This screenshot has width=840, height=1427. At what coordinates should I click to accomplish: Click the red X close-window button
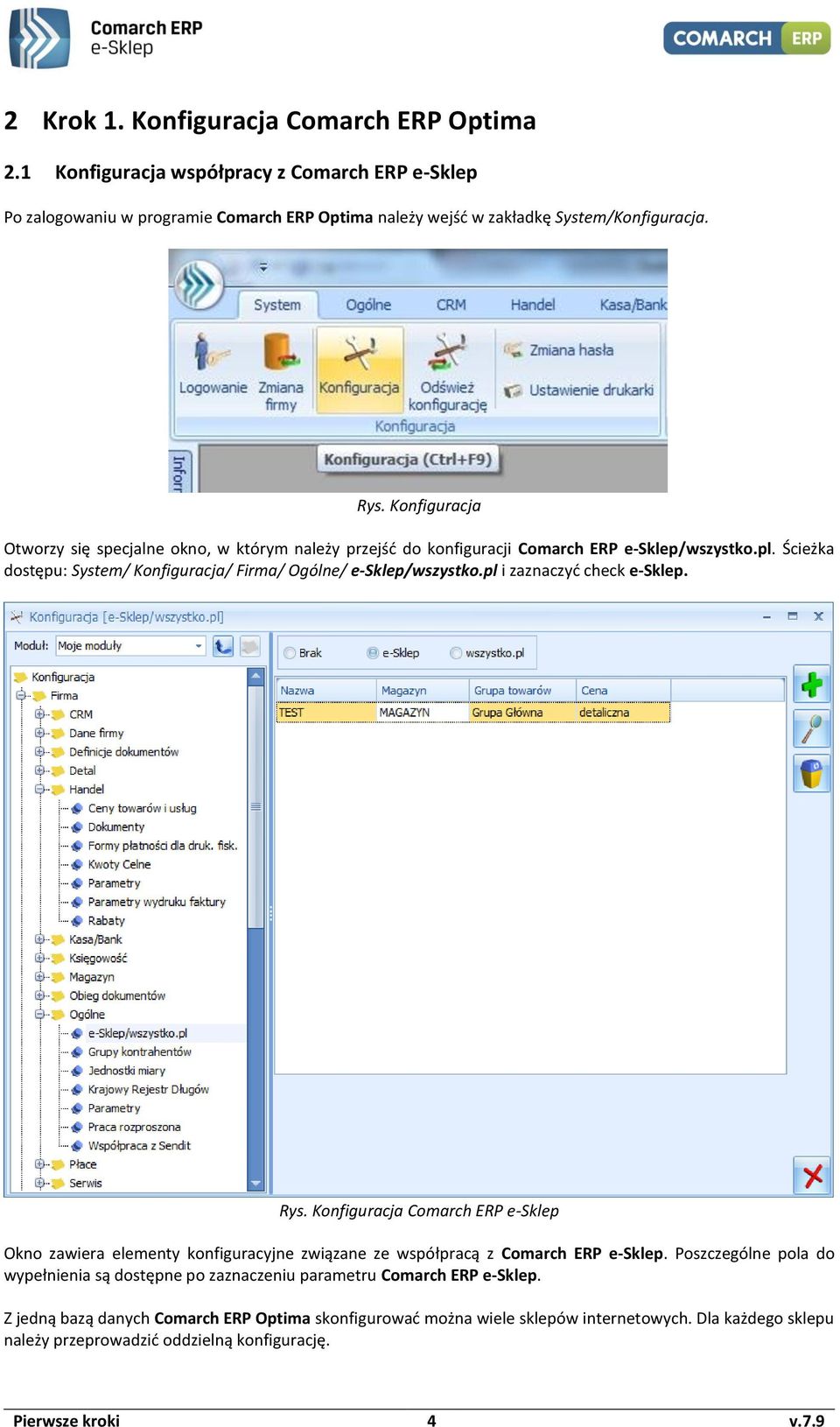click(812, 1175)
